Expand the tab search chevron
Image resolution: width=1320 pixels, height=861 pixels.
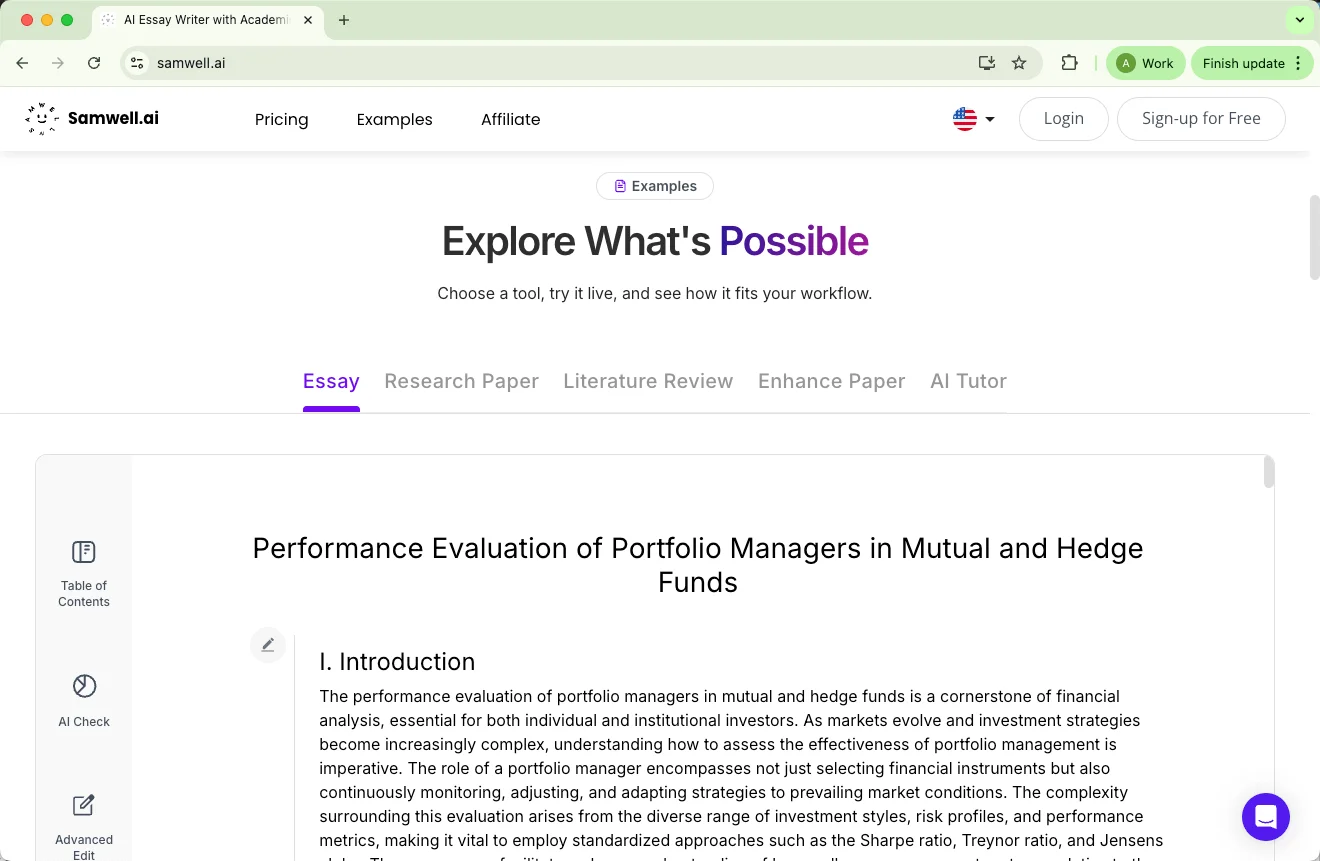tap(1299, 20)
